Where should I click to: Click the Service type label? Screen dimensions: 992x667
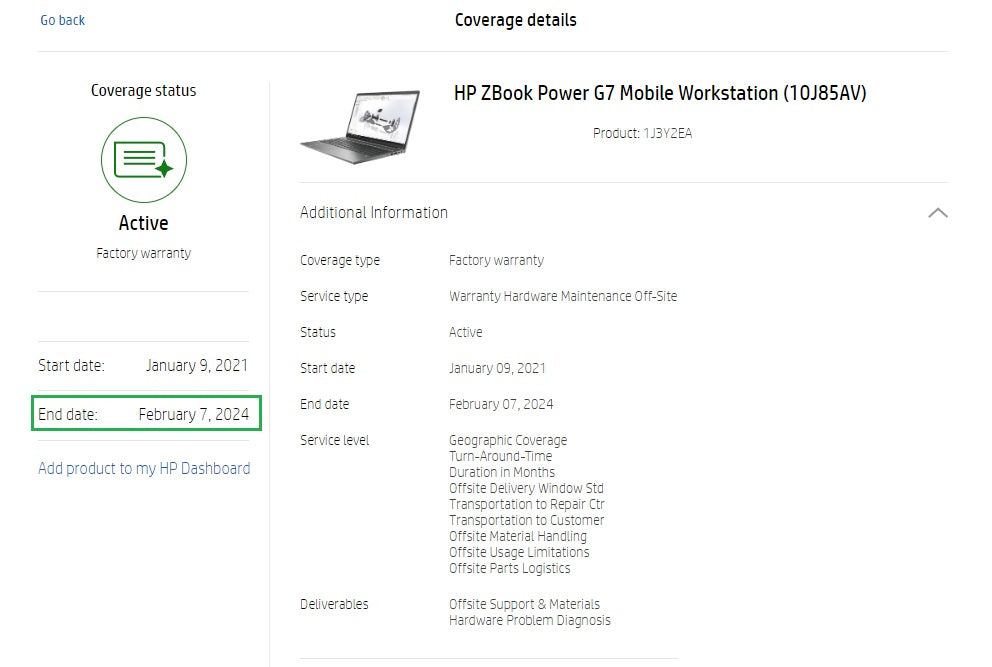pyautogui.click(x=334, y=296)
